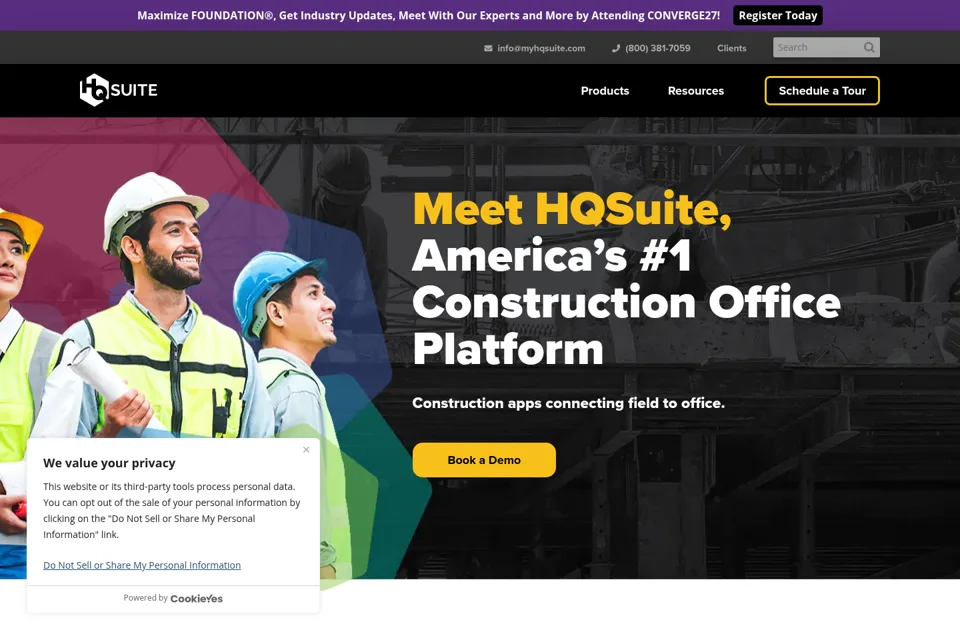Click the envelope email icon
The width and height of the screenshot is (960, 640).
[x=488, y=48]
